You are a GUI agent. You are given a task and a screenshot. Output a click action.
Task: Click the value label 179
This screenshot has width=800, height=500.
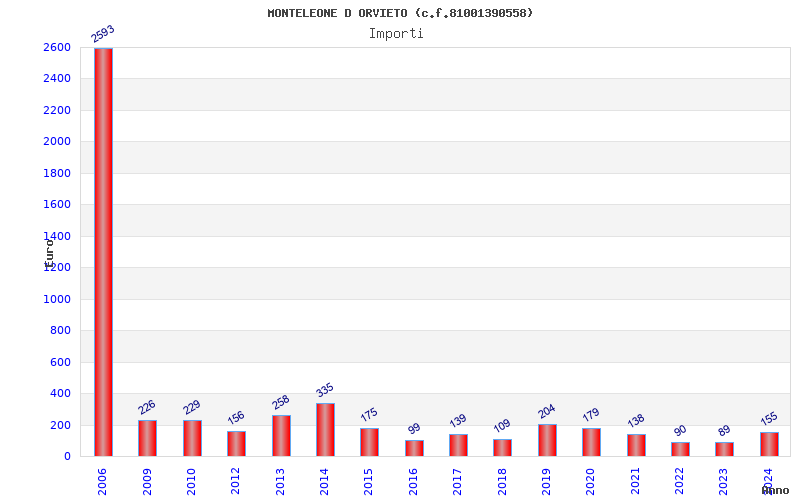(591, 415)
